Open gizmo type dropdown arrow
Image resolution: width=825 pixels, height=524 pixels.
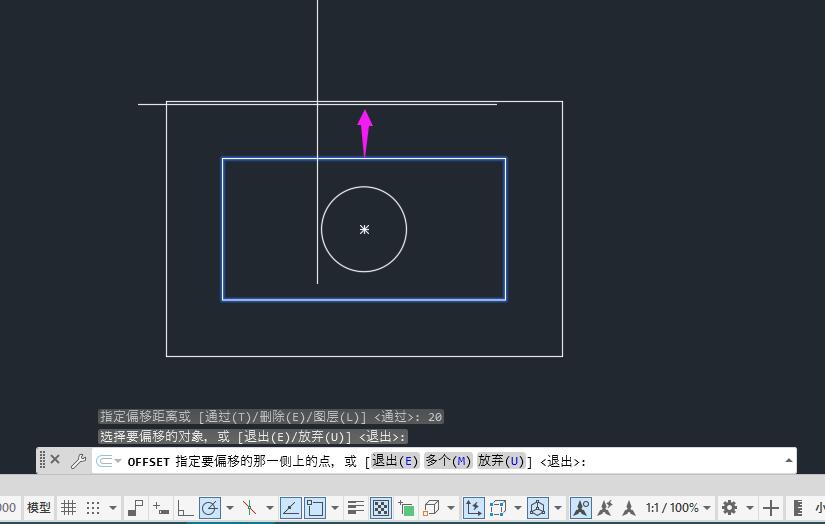point(558,508)
